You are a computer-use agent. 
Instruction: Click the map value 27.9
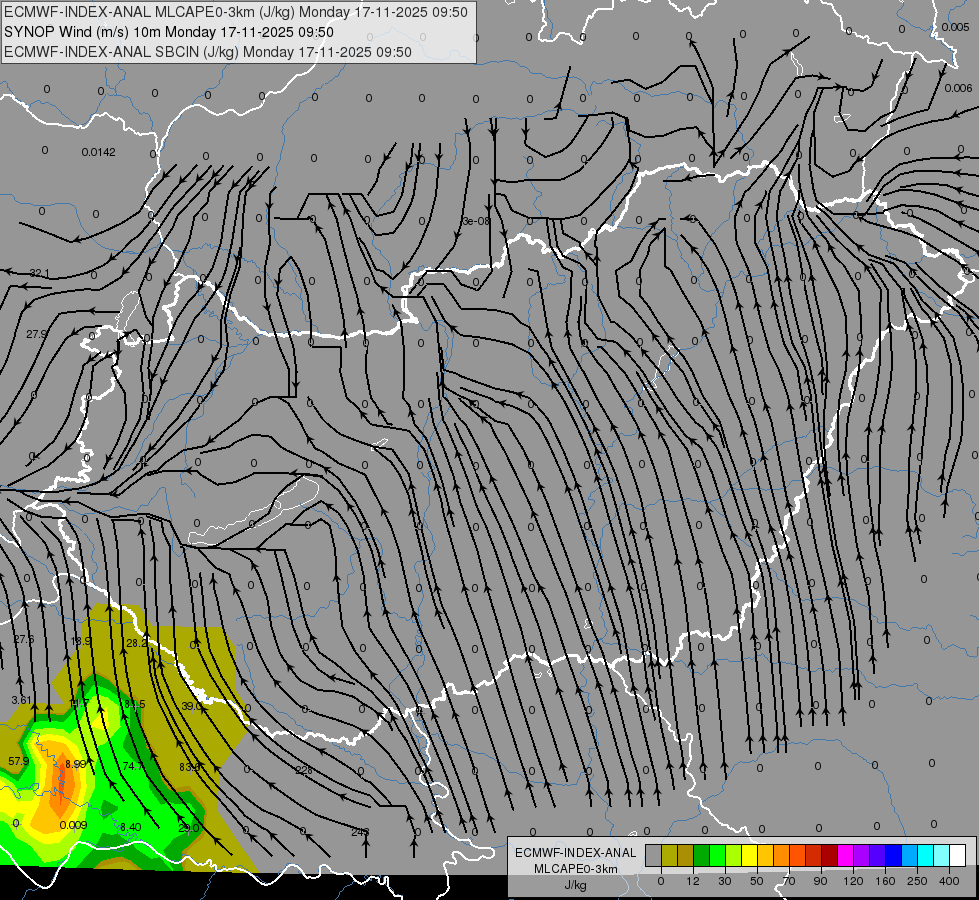tap(36, 334)
